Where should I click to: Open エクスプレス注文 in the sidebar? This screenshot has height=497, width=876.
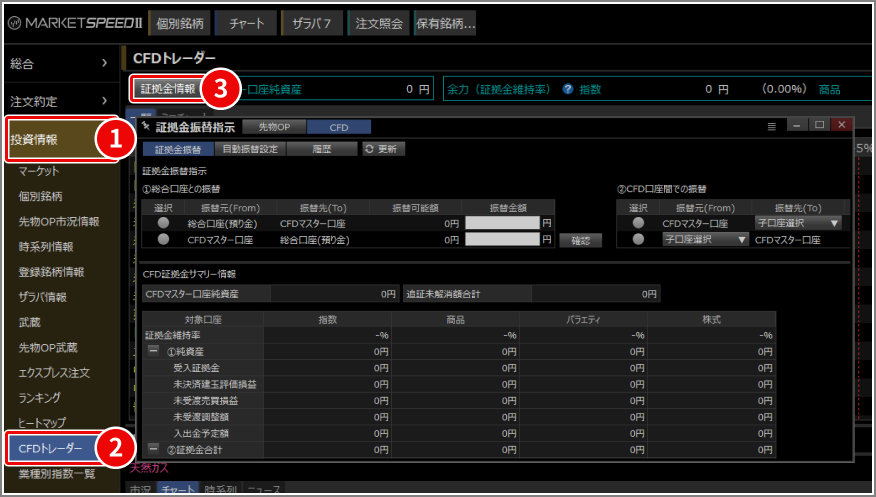coord(54,372)
